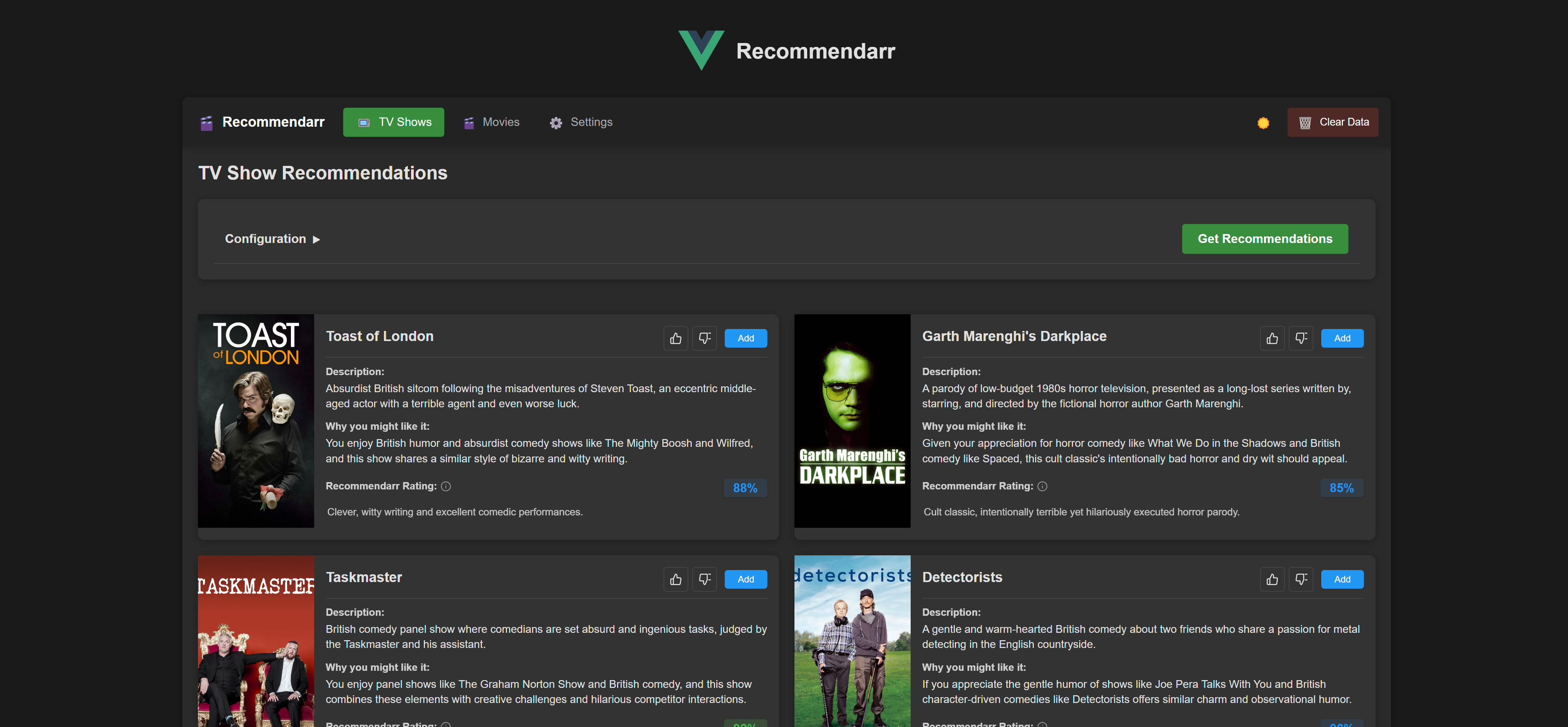The width and height of the screenshot is (1568, 727).
Task: Switch to the TV Shows tab
Action: pyautogui.click(x=393, y=122)
